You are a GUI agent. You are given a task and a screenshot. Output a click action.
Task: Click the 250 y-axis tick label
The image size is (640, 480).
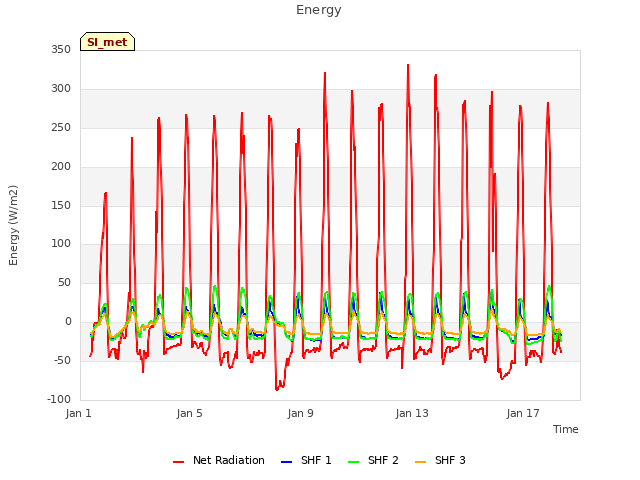pos(61,128)
